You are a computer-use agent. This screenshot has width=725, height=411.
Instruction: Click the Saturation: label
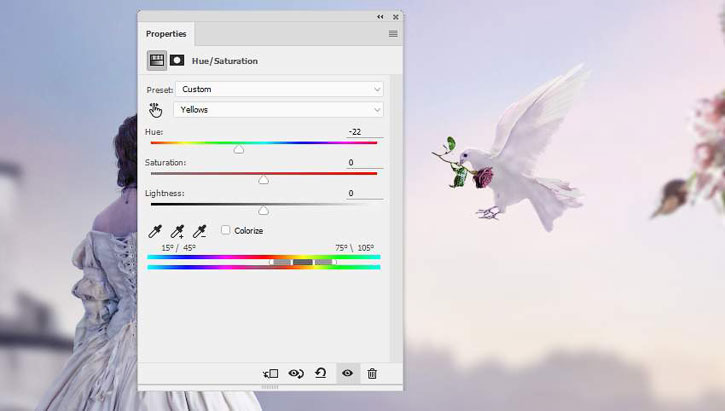[166, 162]
